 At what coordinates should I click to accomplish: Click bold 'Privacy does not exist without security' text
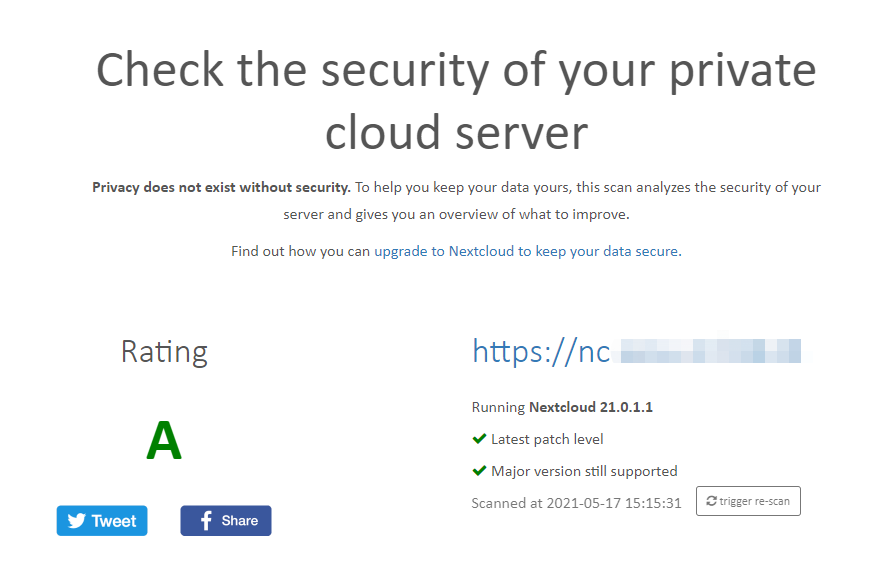tap(221, 187)
